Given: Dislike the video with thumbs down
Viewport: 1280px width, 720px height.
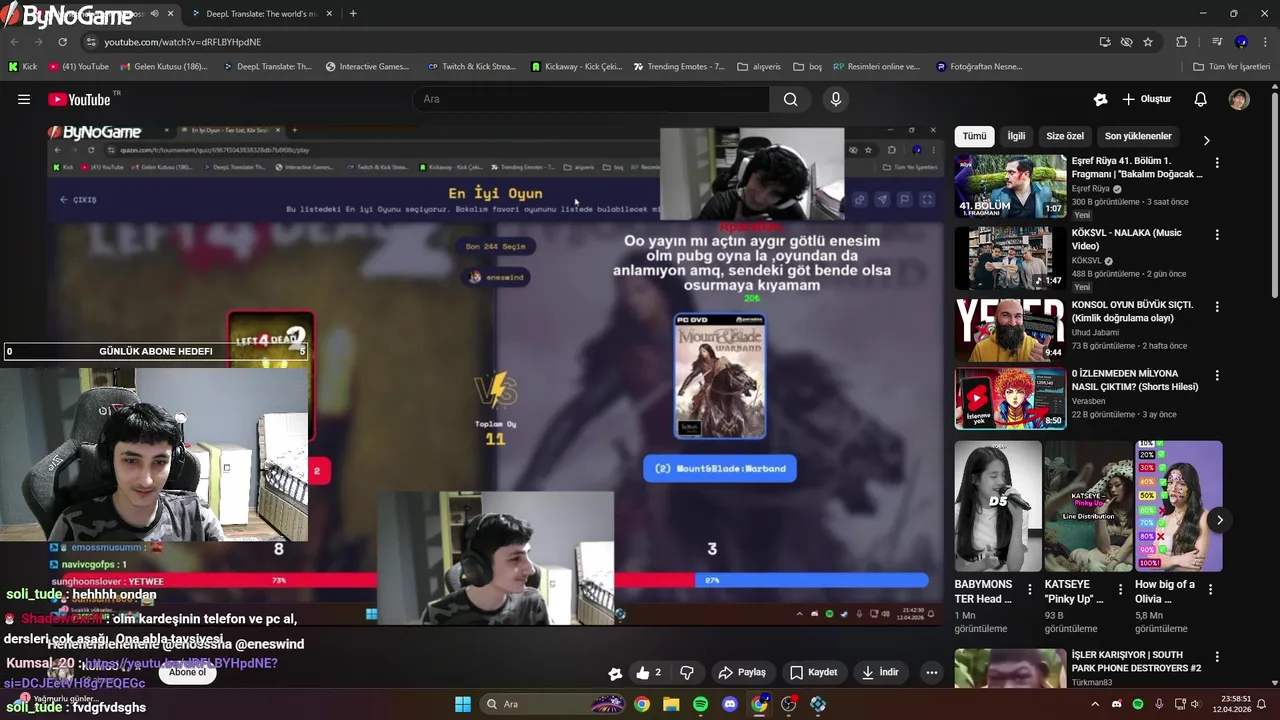Looking at the screenshot, I should (x=687, y=673).
